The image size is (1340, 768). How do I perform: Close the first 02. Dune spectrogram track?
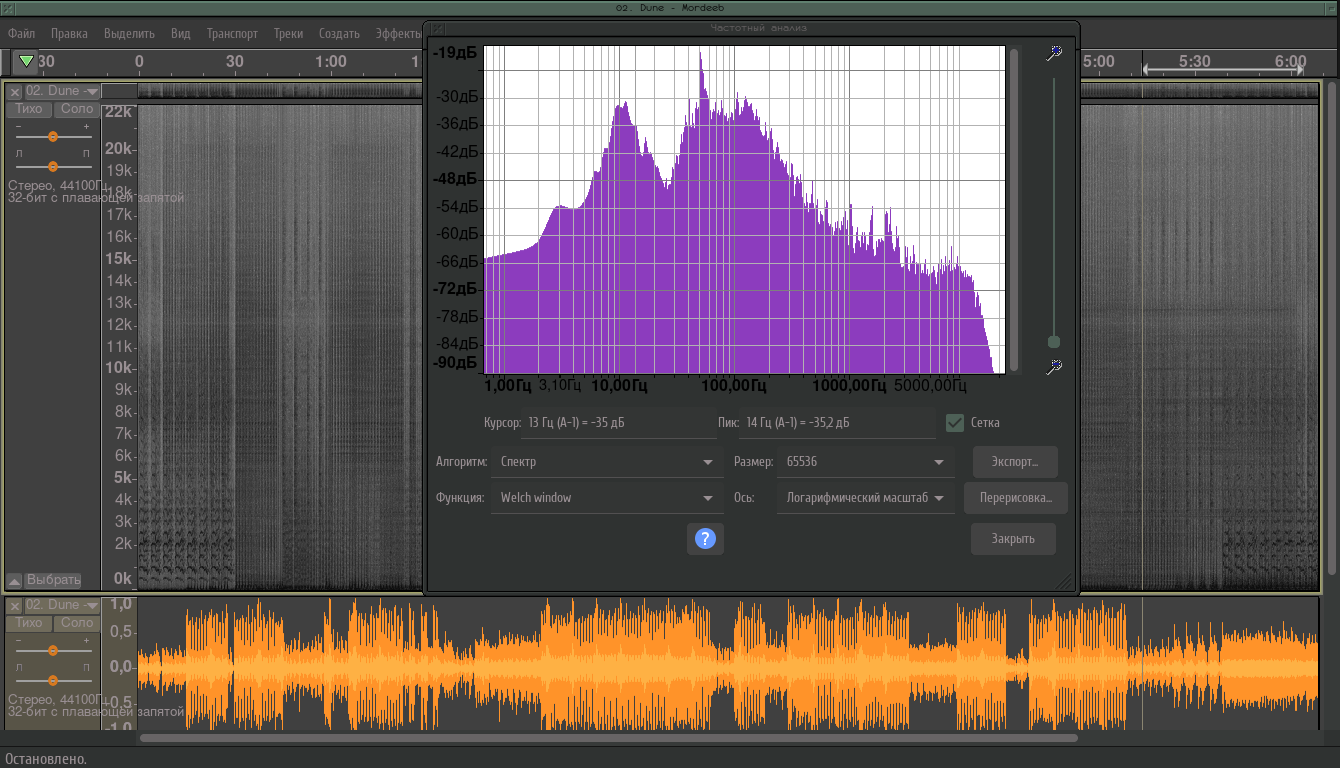click(x=15, y=91)
